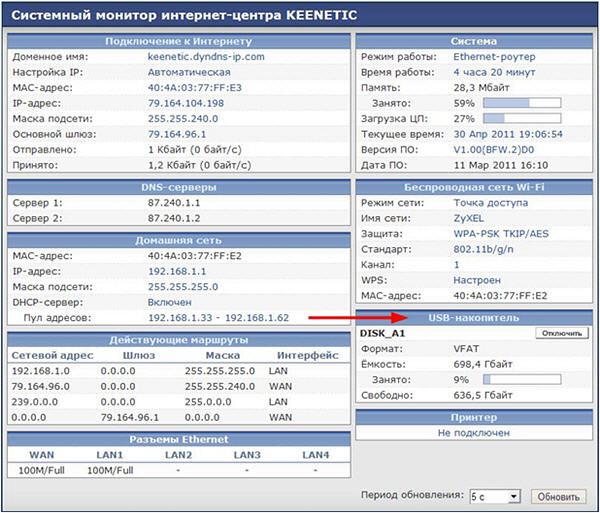The image size is (600, 513).
Task: Select the WPS Настроен status link
Action: tap(476, 280)
